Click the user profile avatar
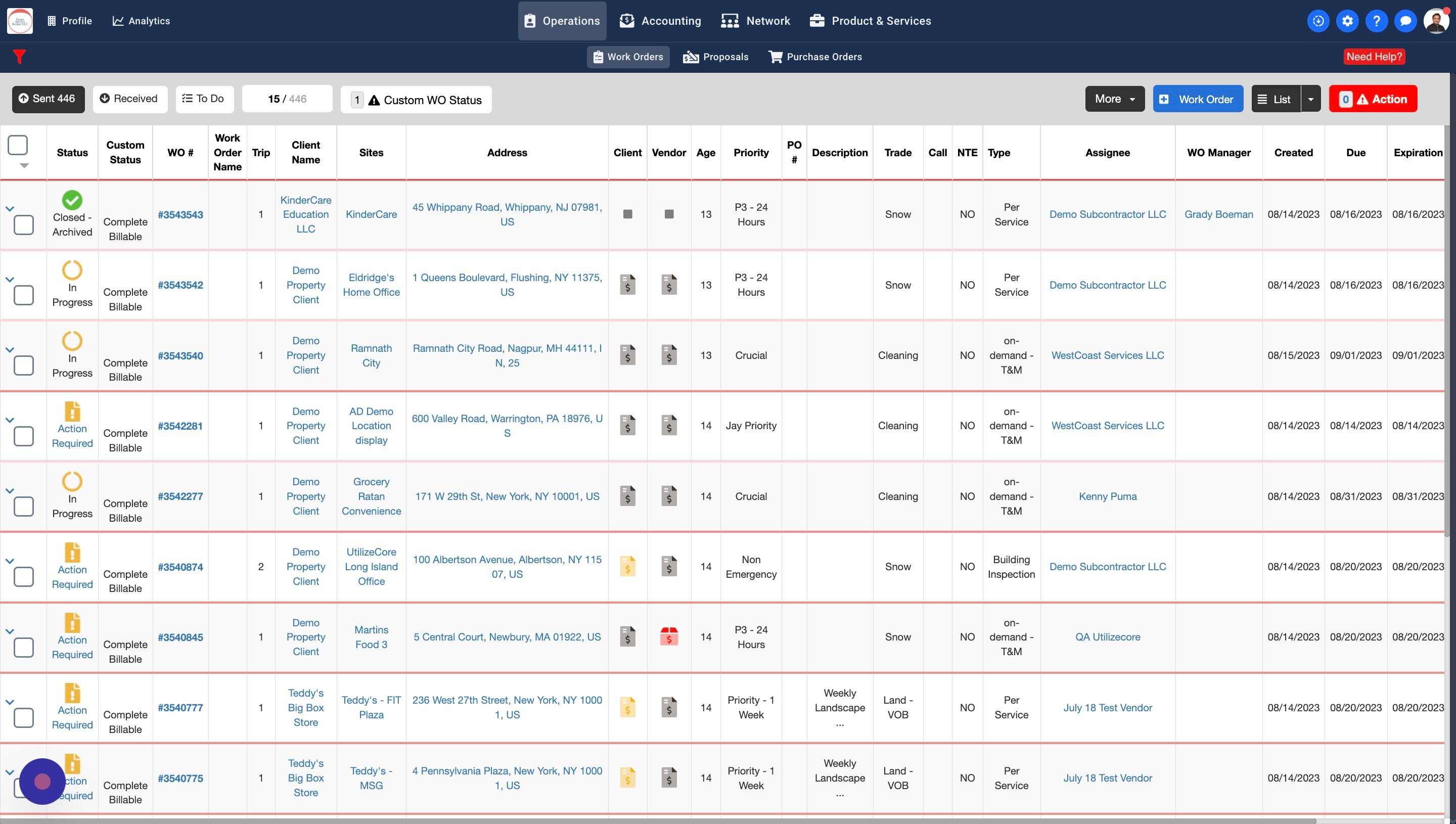 coord(1436,21)
